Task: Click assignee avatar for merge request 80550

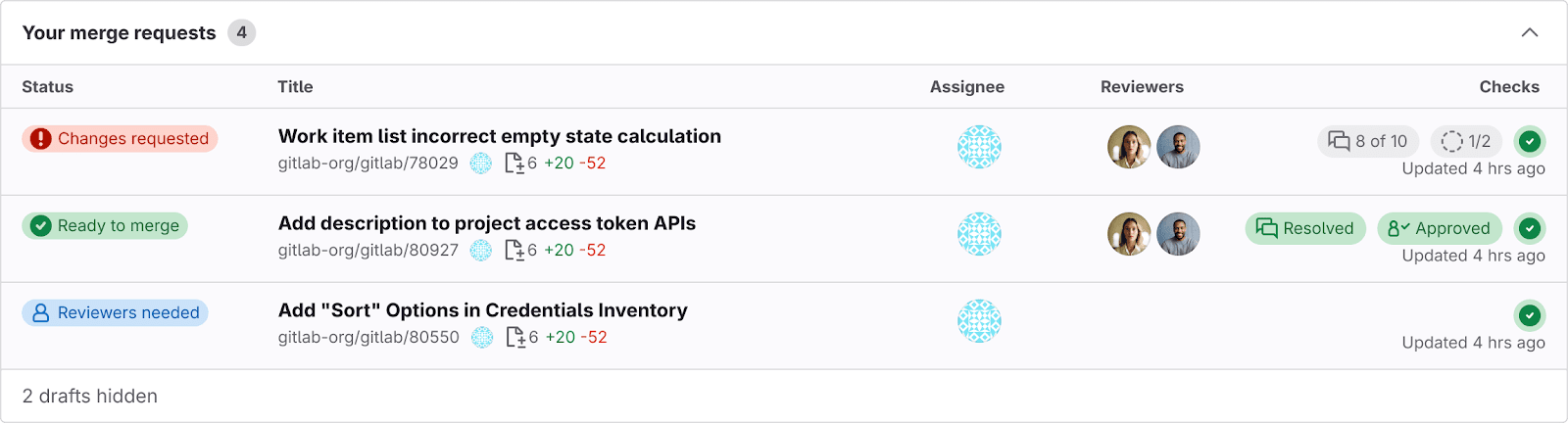Action: [979, 321]
